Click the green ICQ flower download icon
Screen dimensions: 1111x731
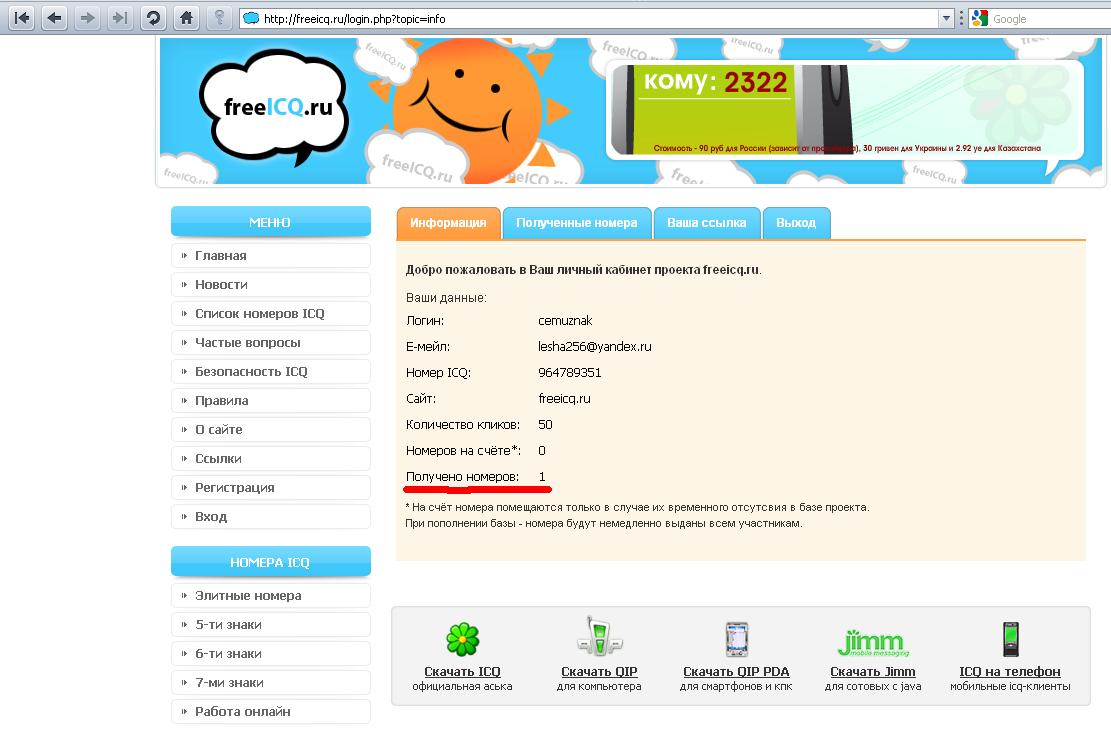[x=463, y=639]
